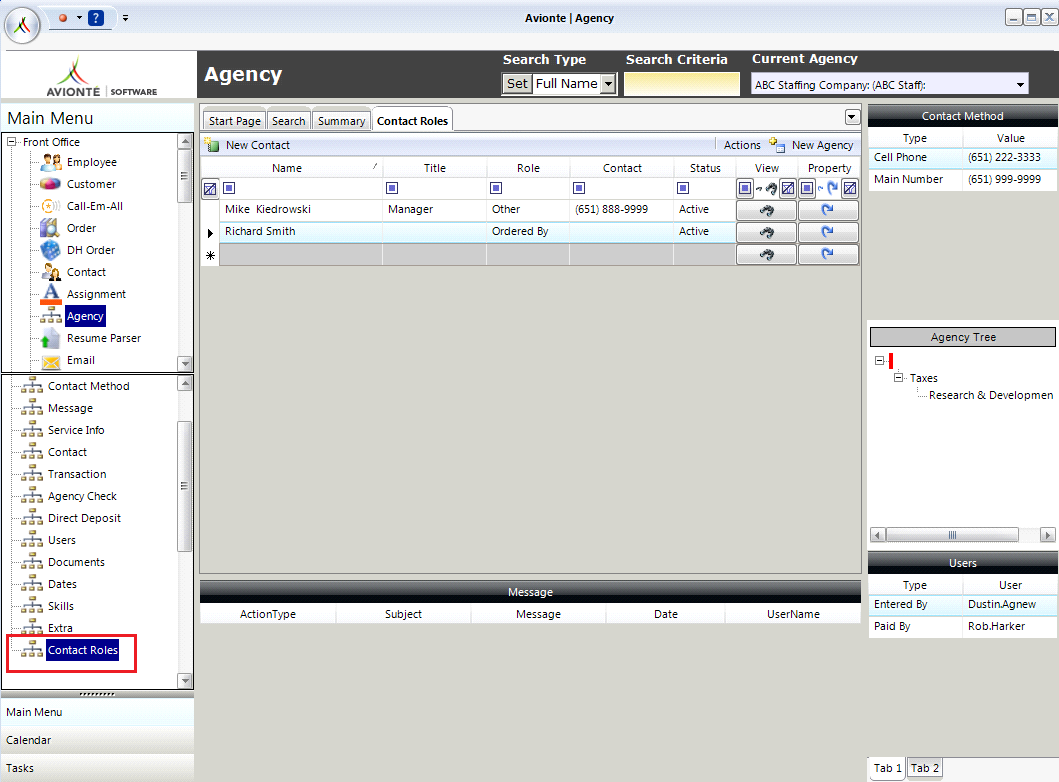Image resolution: width=1059 pixels, height=782 pixels.
Task: View Mike Kiedrowski's contact record
Action: 766,210
